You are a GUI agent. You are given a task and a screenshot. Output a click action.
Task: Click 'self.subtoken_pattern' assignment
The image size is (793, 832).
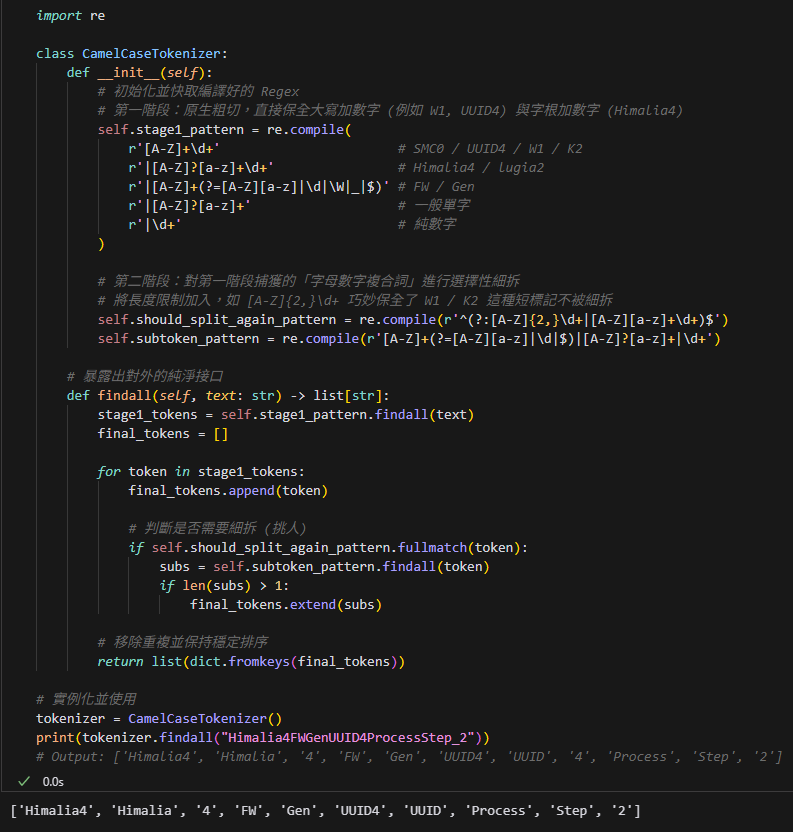coord(409,339)
